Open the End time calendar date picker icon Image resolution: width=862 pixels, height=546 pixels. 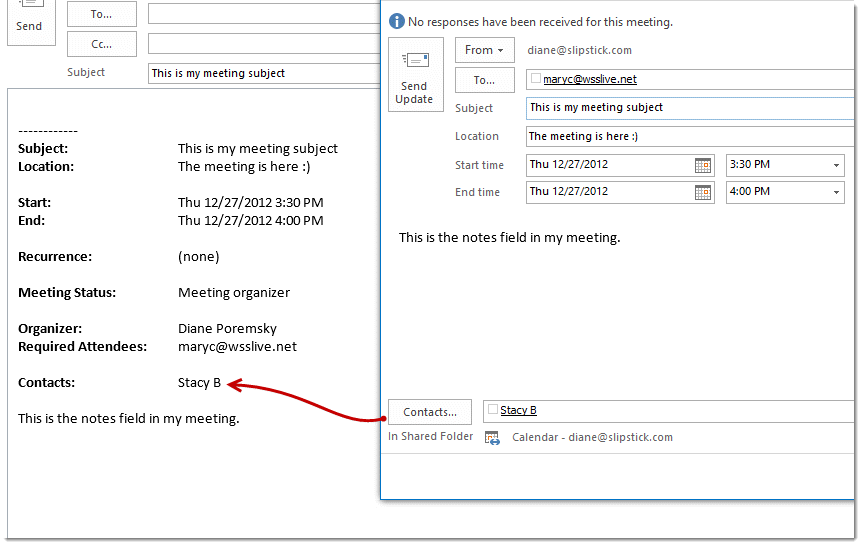[x=703, y=192]
